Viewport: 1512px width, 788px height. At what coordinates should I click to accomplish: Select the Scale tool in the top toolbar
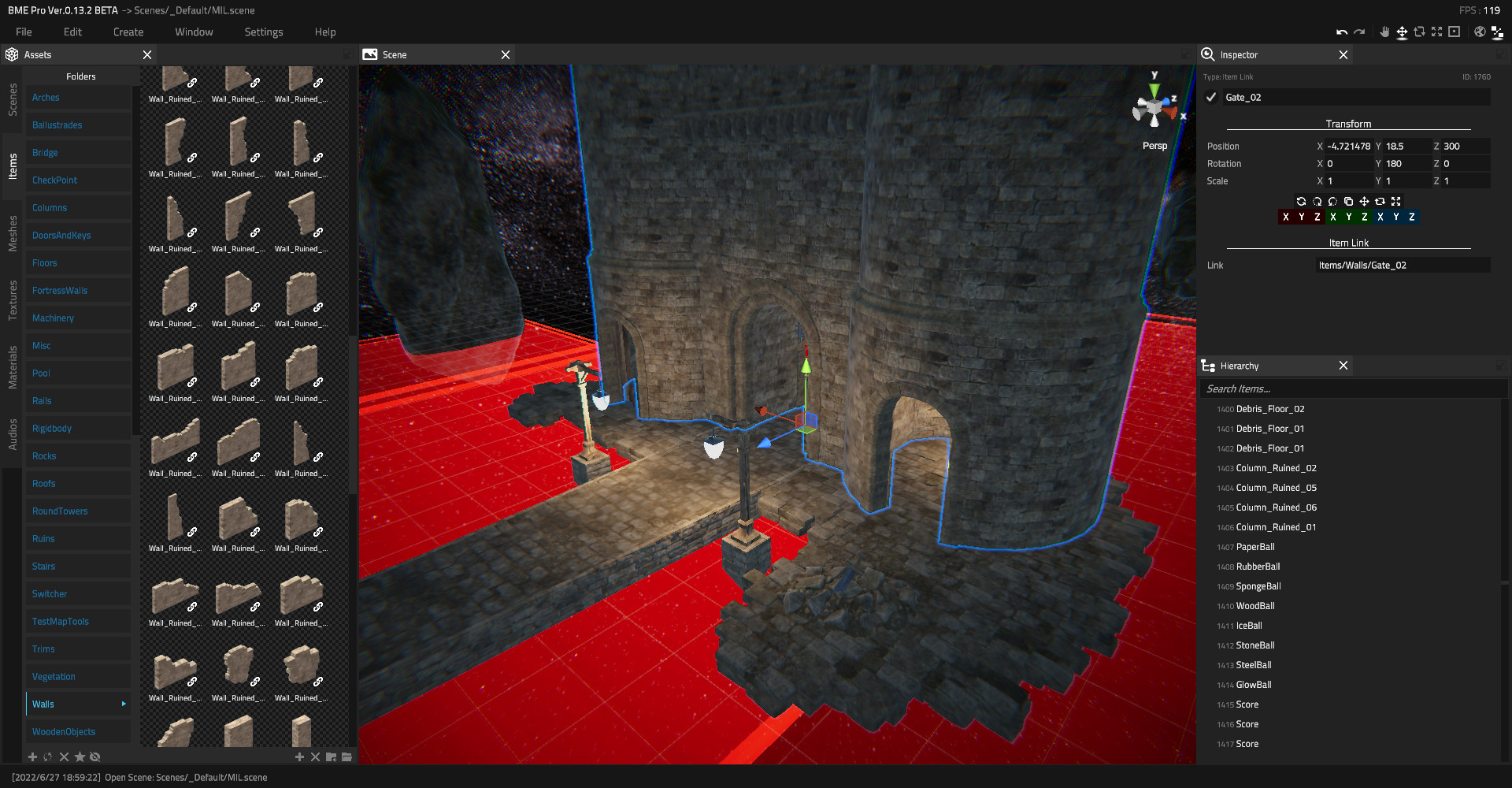point(1437,32)
